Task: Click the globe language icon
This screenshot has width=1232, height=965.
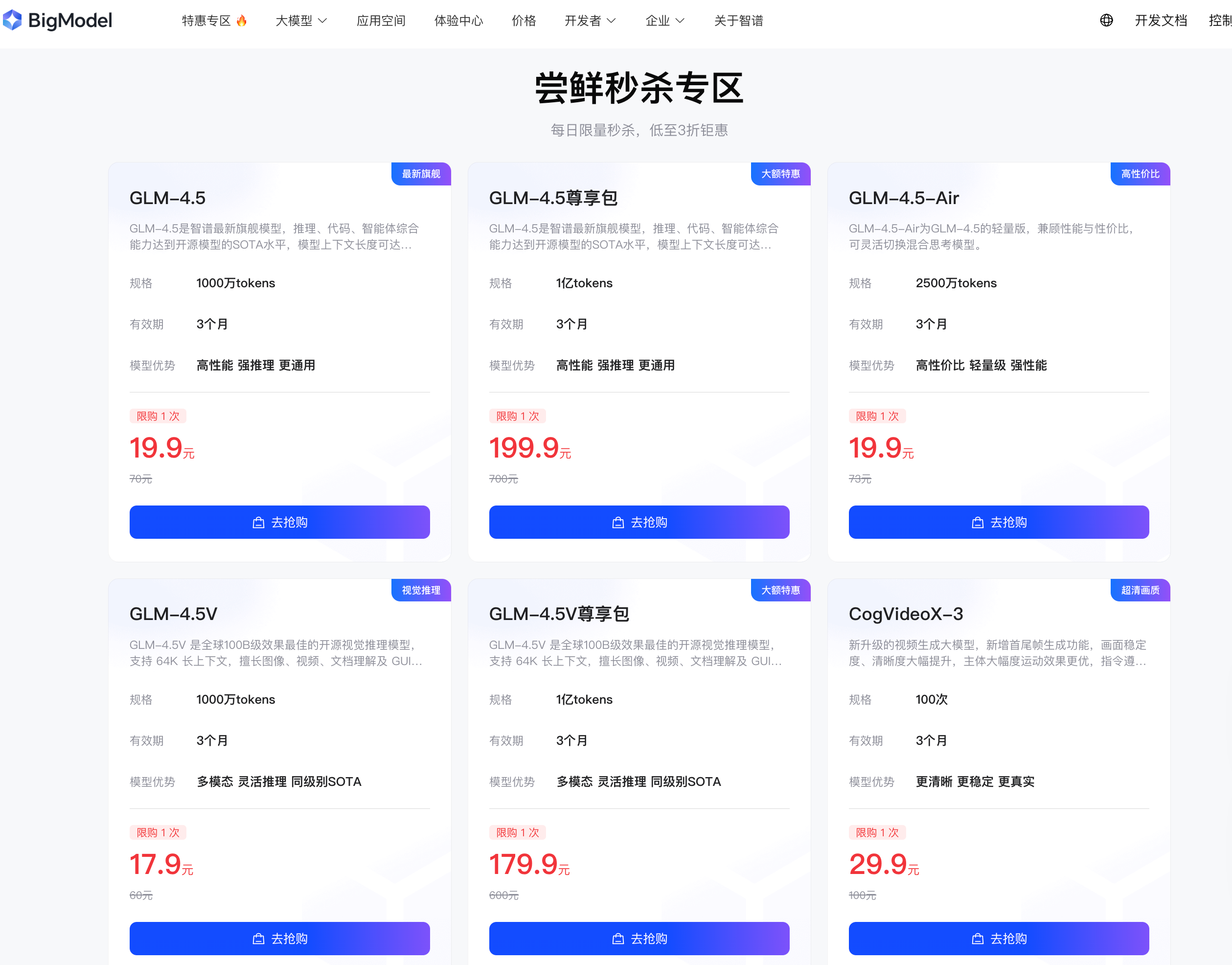Action: click(x=1106, y=21)
